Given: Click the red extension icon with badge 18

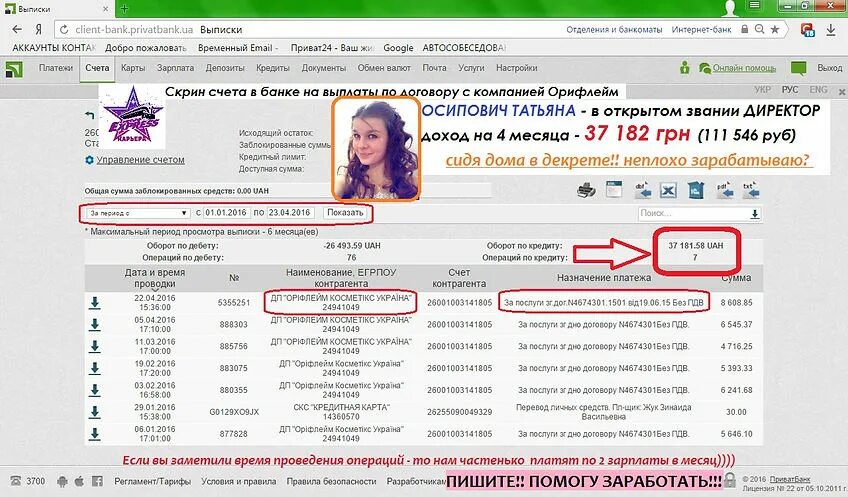Looking at the screenshot, I should coord(807,30).
